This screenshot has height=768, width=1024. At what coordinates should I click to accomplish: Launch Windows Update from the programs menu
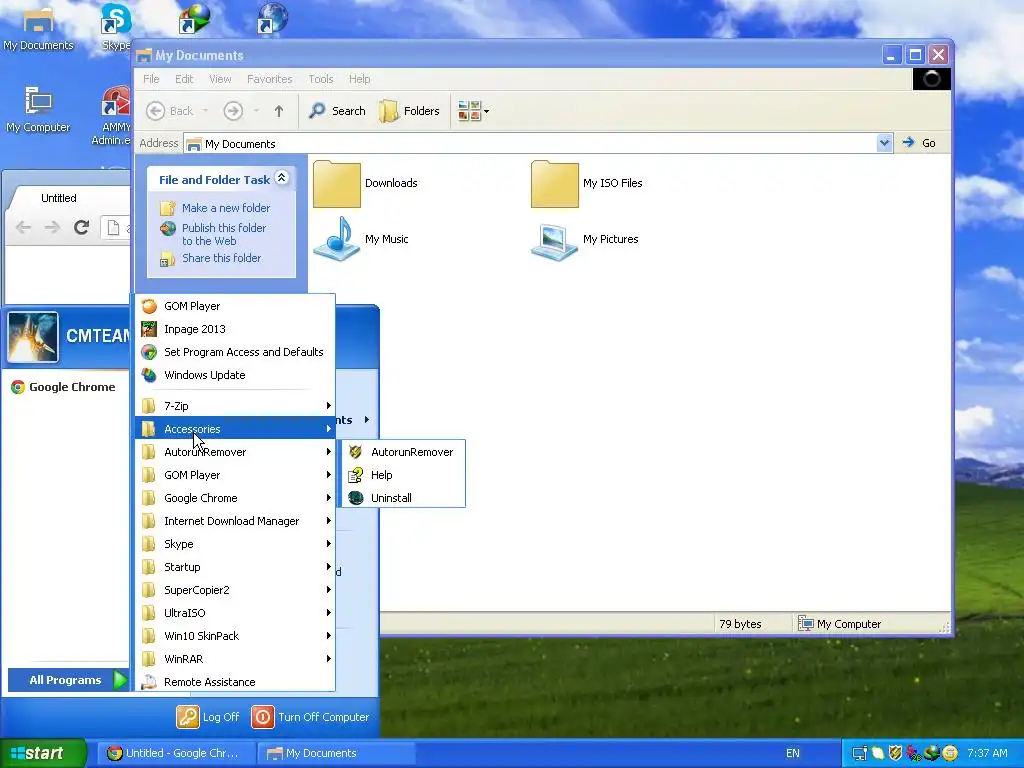coord(235,375)
